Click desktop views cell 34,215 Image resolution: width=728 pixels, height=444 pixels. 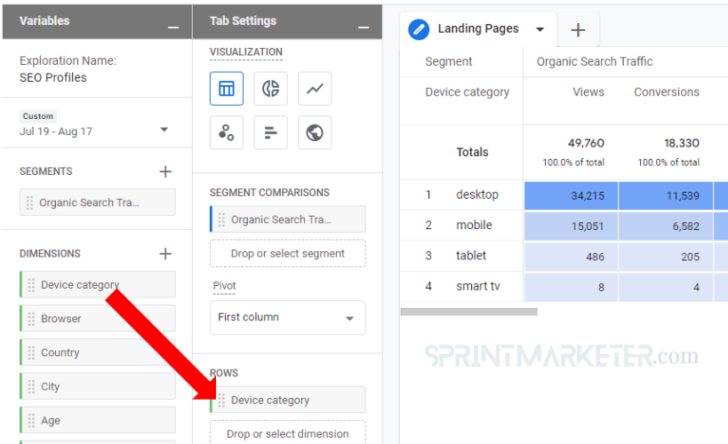coord(571,196)
